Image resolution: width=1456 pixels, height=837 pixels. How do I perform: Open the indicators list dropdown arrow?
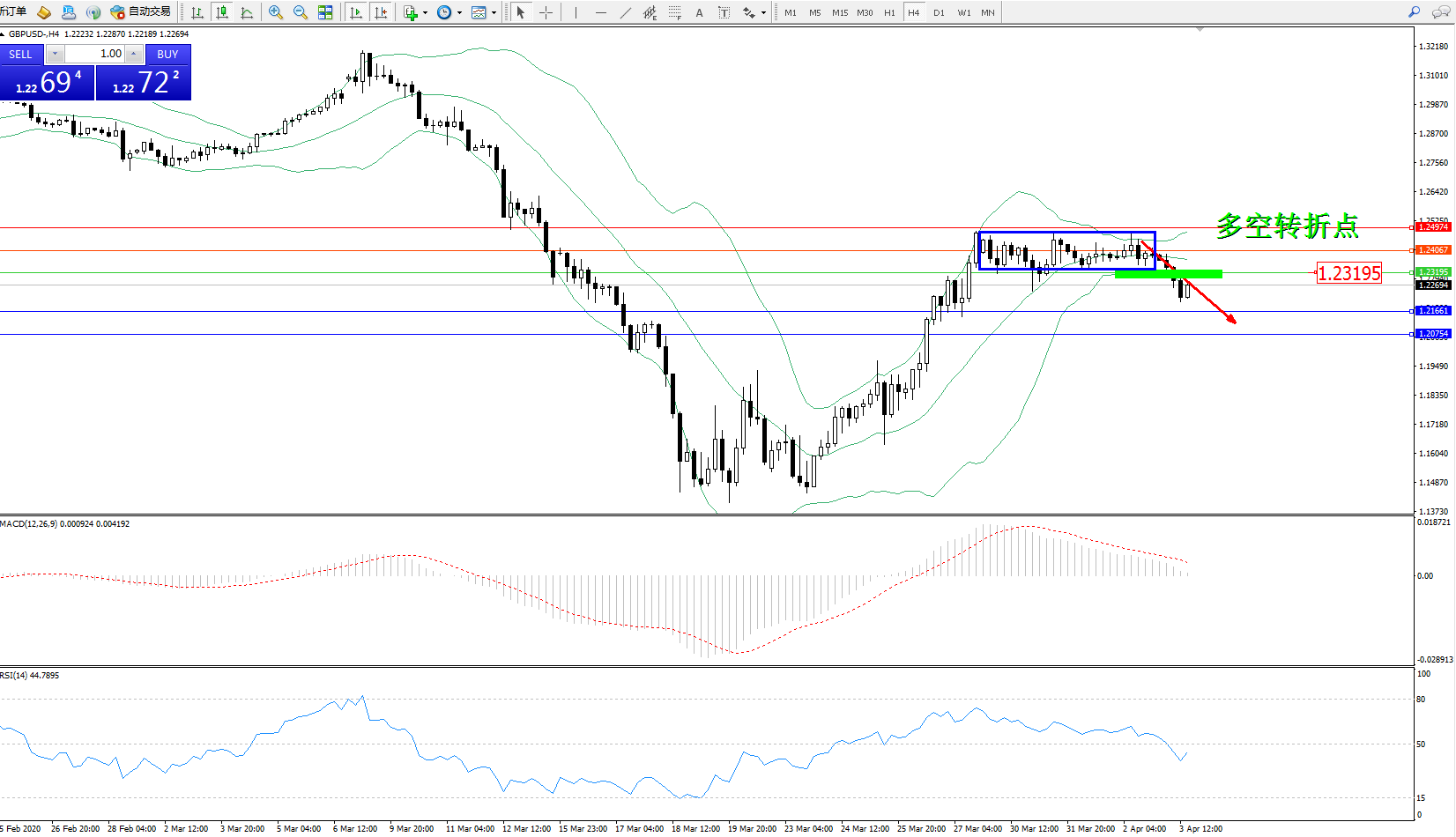tap(425, 12)
